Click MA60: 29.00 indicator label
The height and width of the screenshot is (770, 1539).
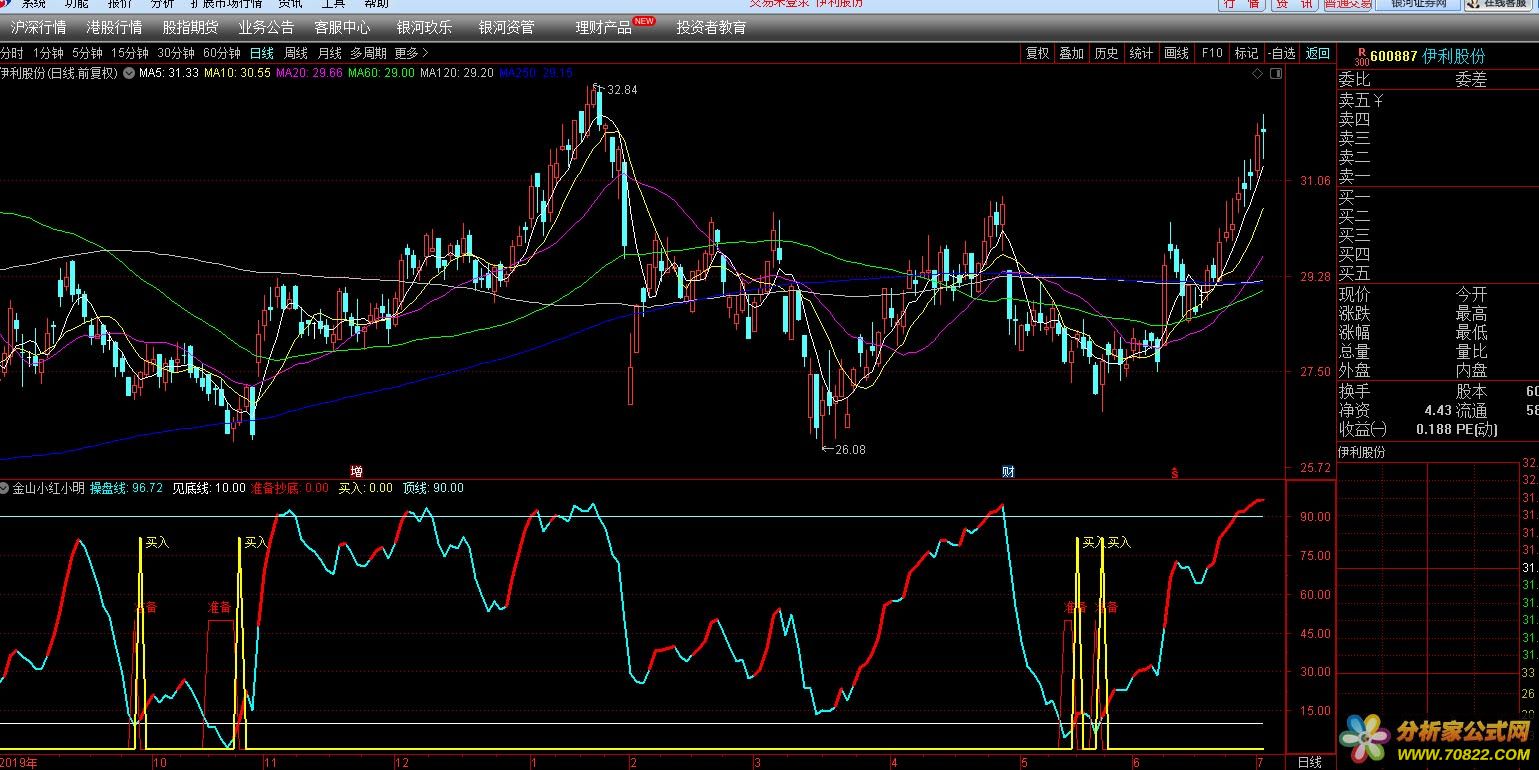[x=381, y=73]
